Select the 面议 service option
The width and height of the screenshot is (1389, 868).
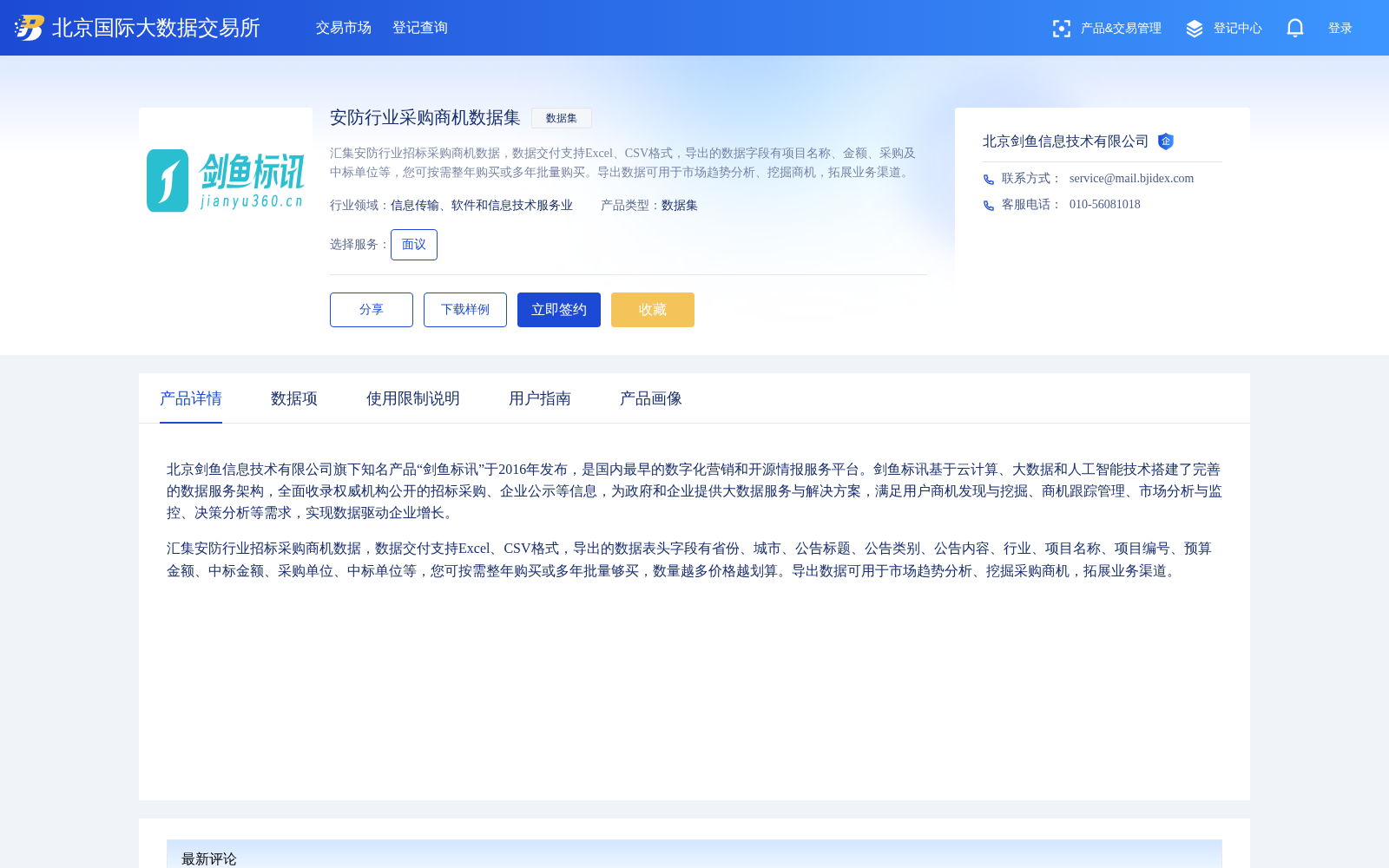(414, 245)
